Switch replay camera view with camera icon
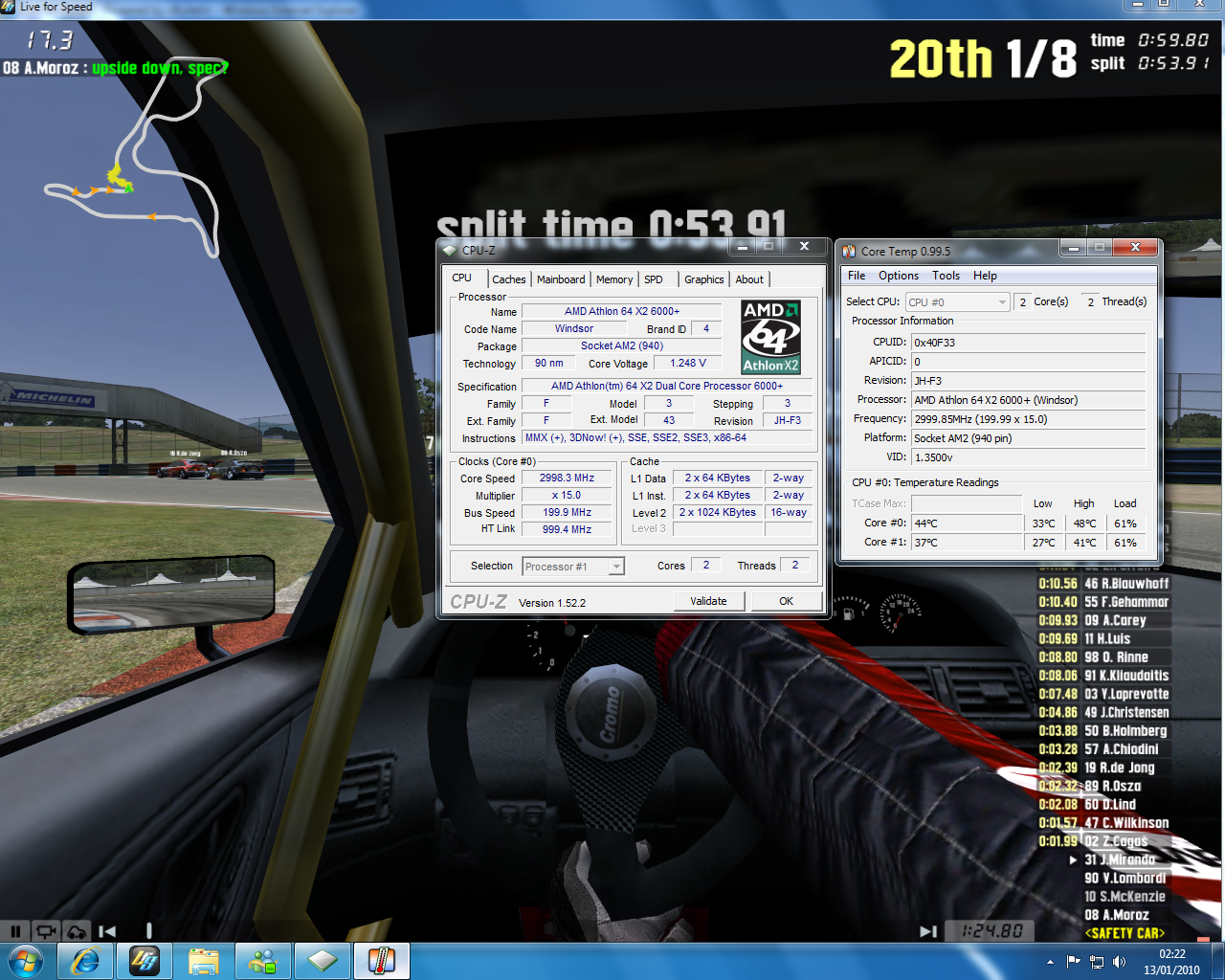Screen dimensions: 1225x980 tap(45, 930)
